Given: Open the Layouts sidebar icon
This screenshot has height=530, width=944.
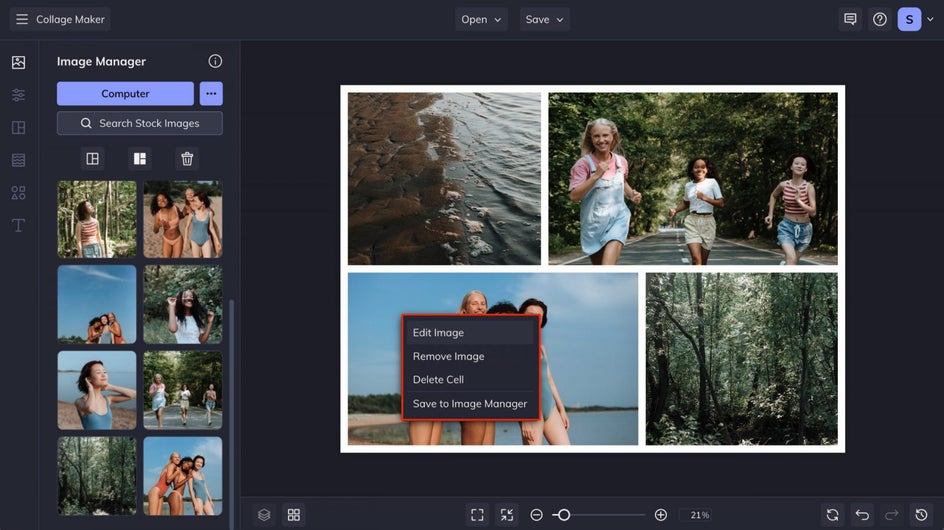Looking at the screenshot, I should [18, 128].
